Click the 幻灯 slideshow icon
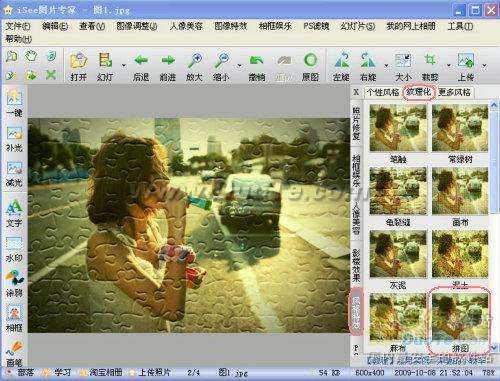 [x=105, y=61]
